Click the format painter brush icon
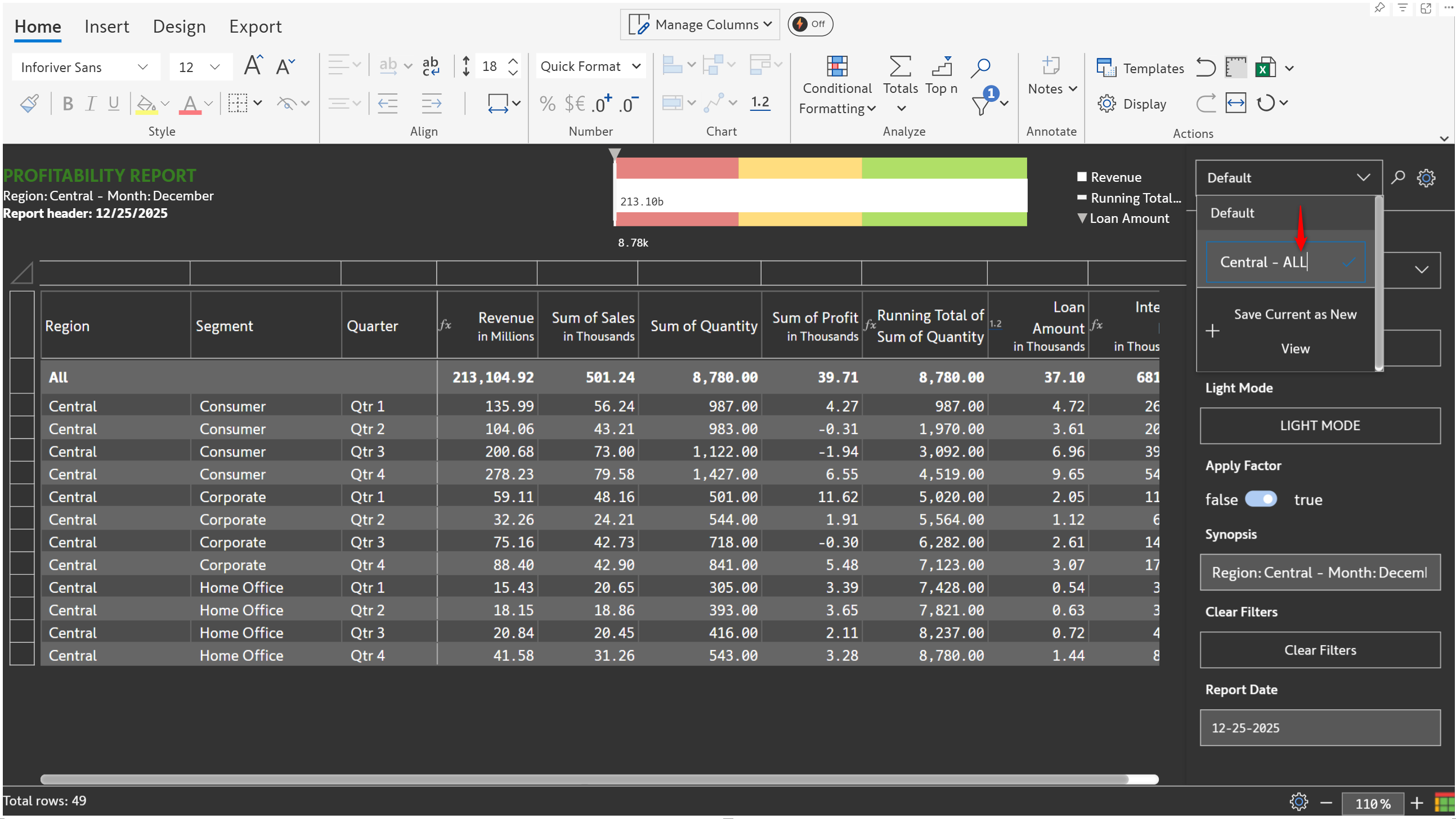The height and width of the screenshot is (819, 1456). tap(29, 104)
